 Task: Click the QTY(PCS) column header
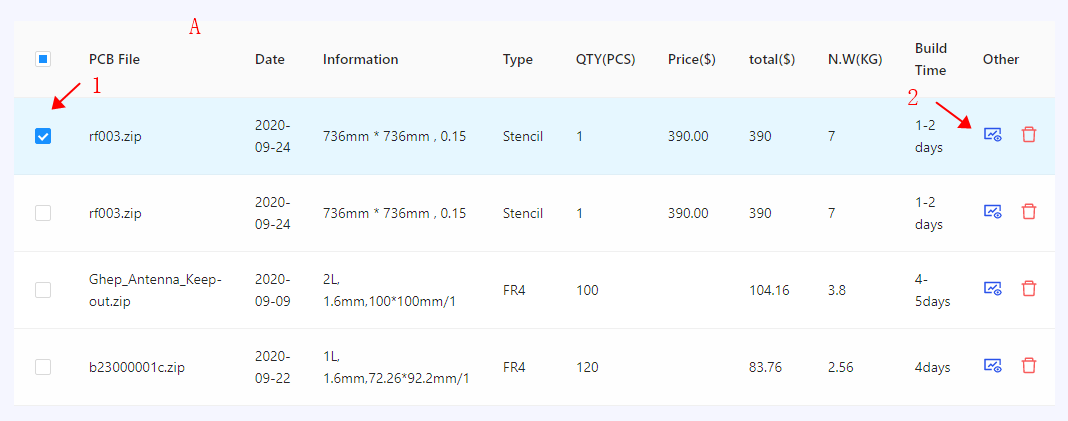click(605, 59)
